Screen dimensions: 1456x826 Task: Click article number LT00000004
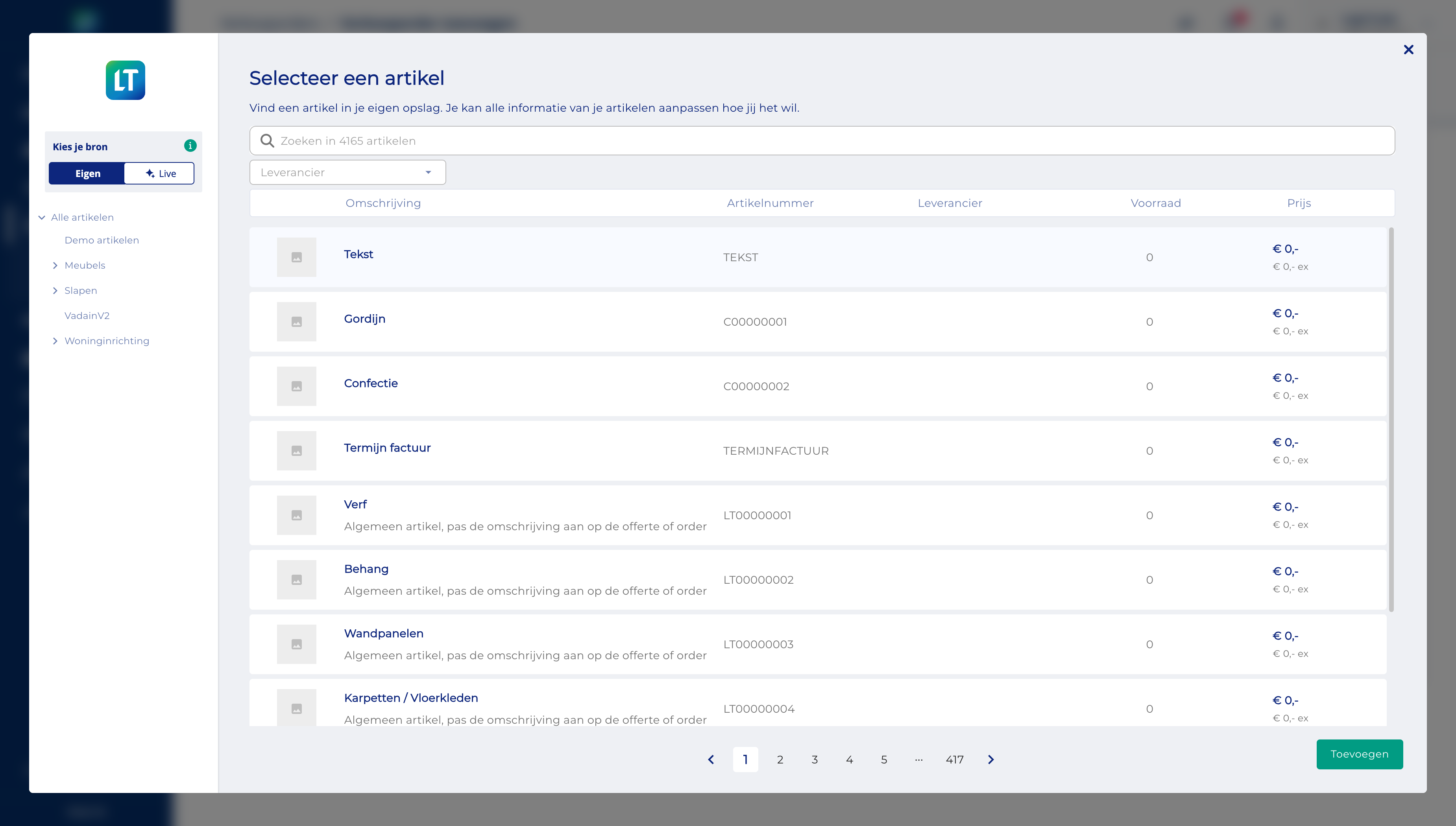pyautogui.click(x=759, y=709)
